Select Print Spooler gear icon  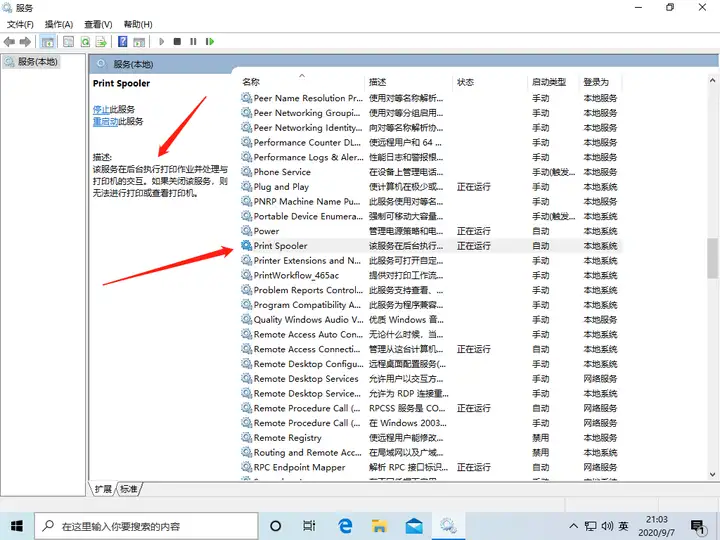(x=247, y=246)
